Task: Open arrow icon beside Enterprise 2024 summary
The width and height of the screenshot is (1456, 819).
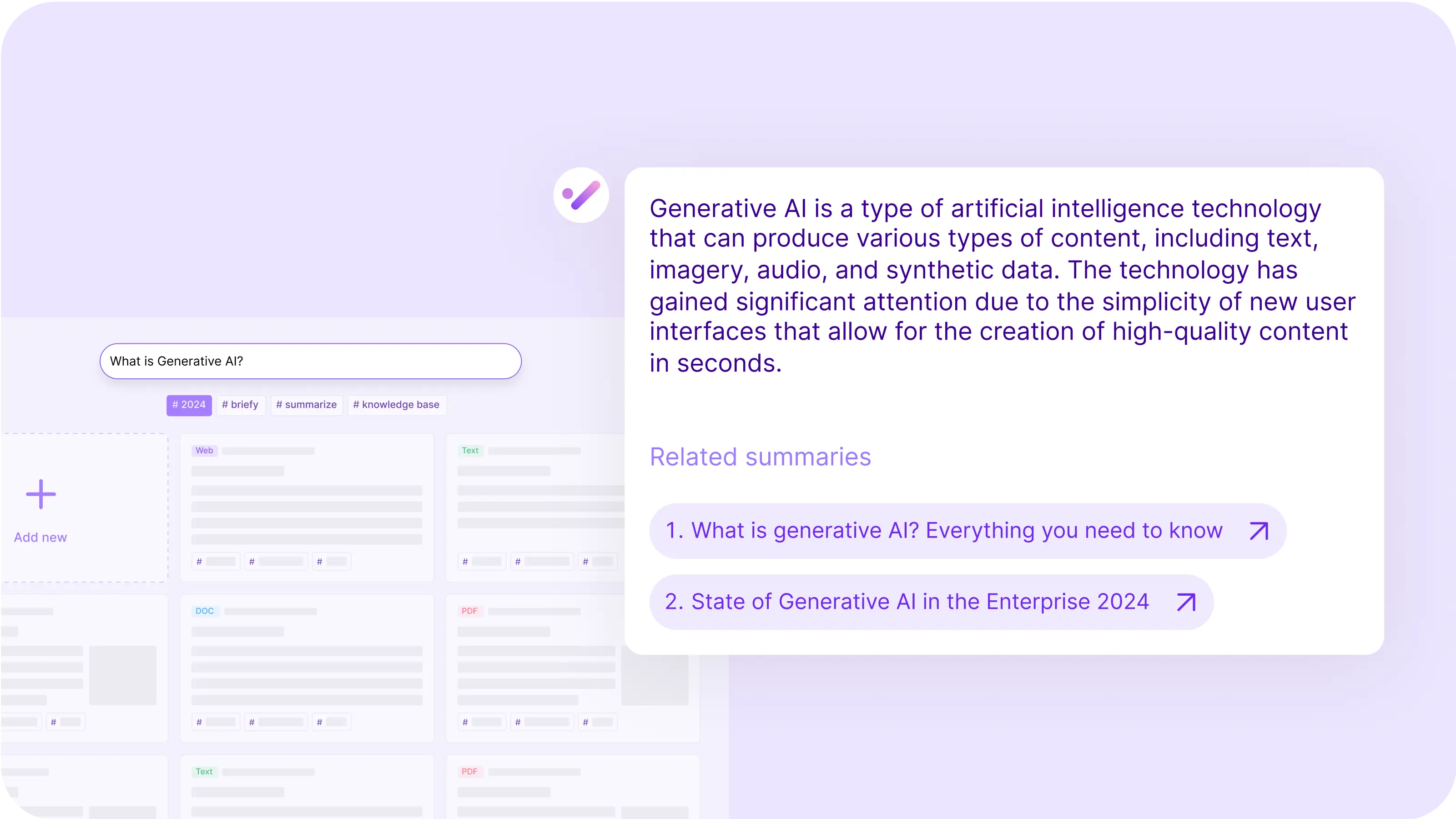Action: click(x=1186, y=602)
